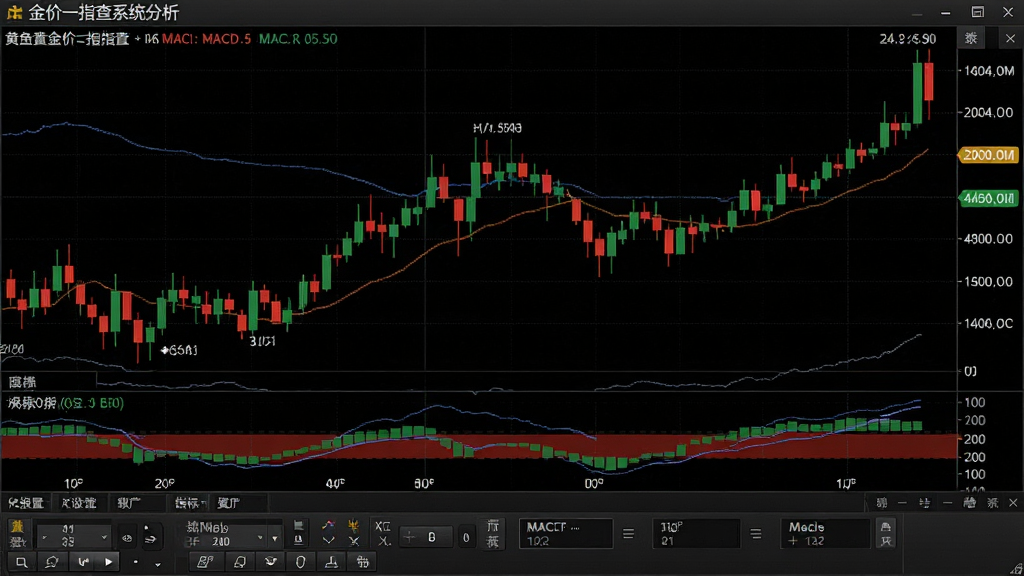Click the lock-like icon in mini toolbar
This screenshot has height=576, width=1024.
pyautogui.click(x=970, y=502)
